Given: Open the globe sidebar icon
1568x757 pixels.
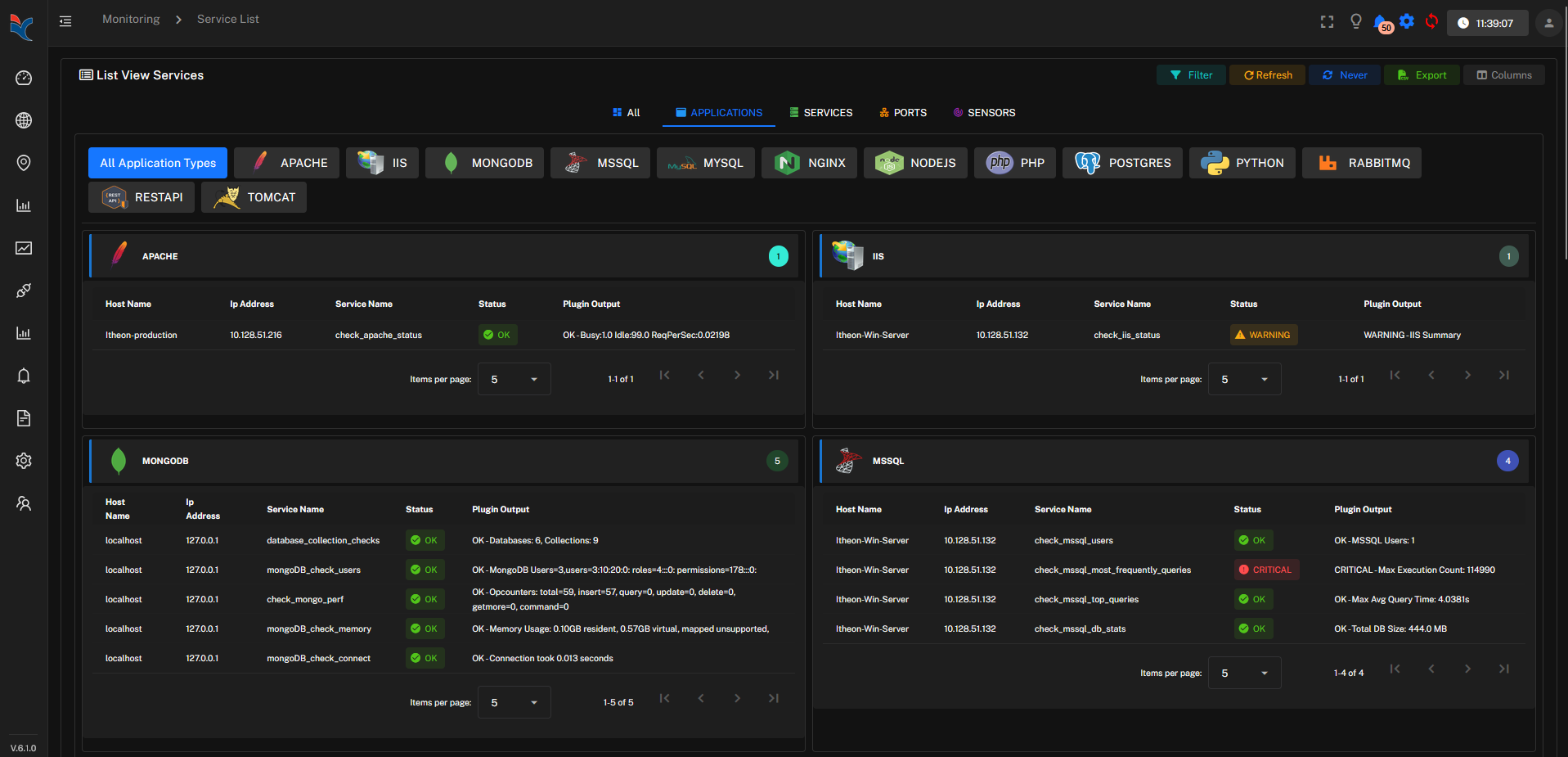Looking at the screenshot, I should (x=24, y=120).
